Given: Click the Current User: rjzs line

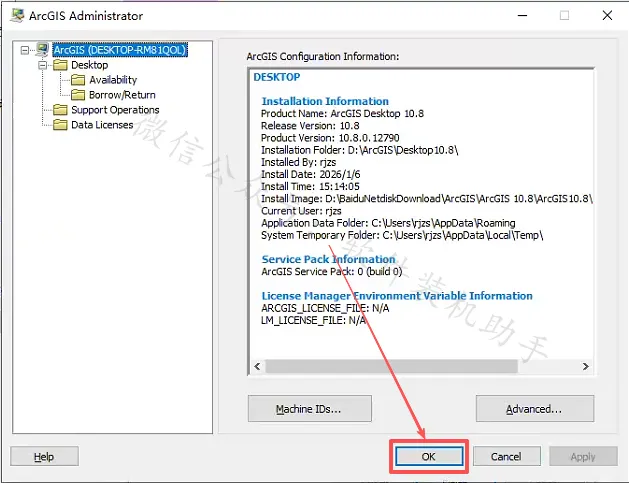Looking at the screenshot, I should (x=301, y=211).
